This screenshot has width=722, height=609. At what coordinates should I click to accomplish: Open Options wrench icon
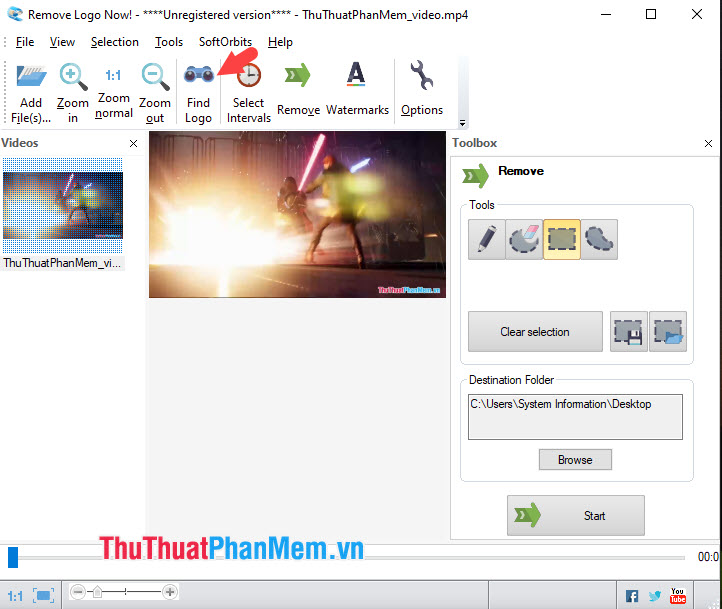click(x=421, y=75)
